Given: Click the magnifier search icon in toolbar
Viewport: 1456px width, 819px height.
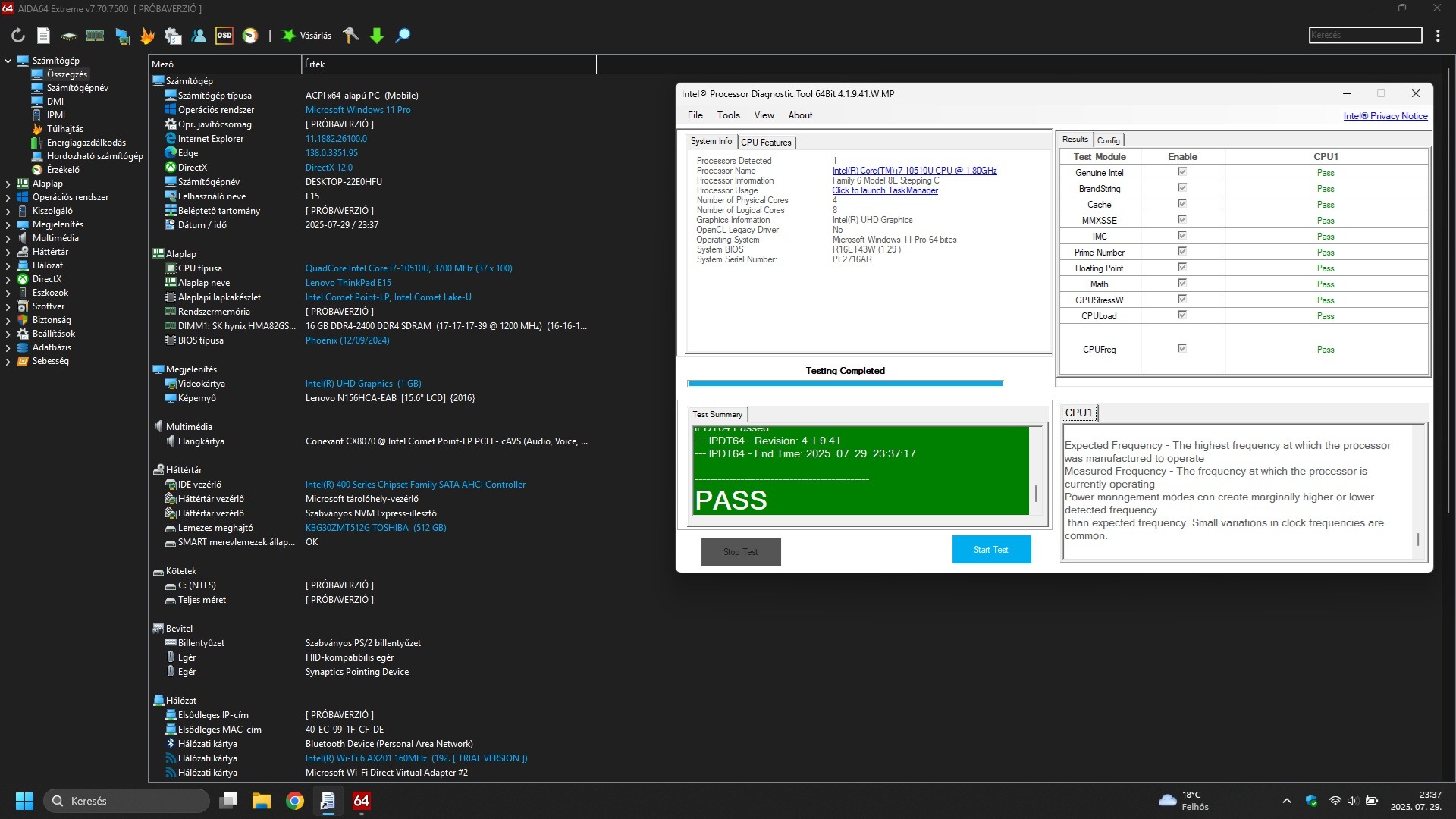Looking at the screenshot, I should tap(403, 36).
